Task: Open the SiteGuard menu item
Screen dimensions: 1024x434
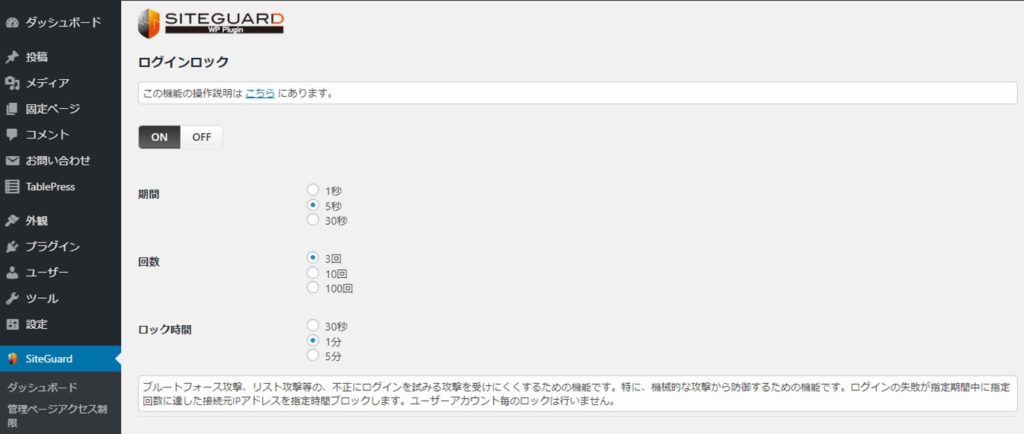Action: click(60, 358)
